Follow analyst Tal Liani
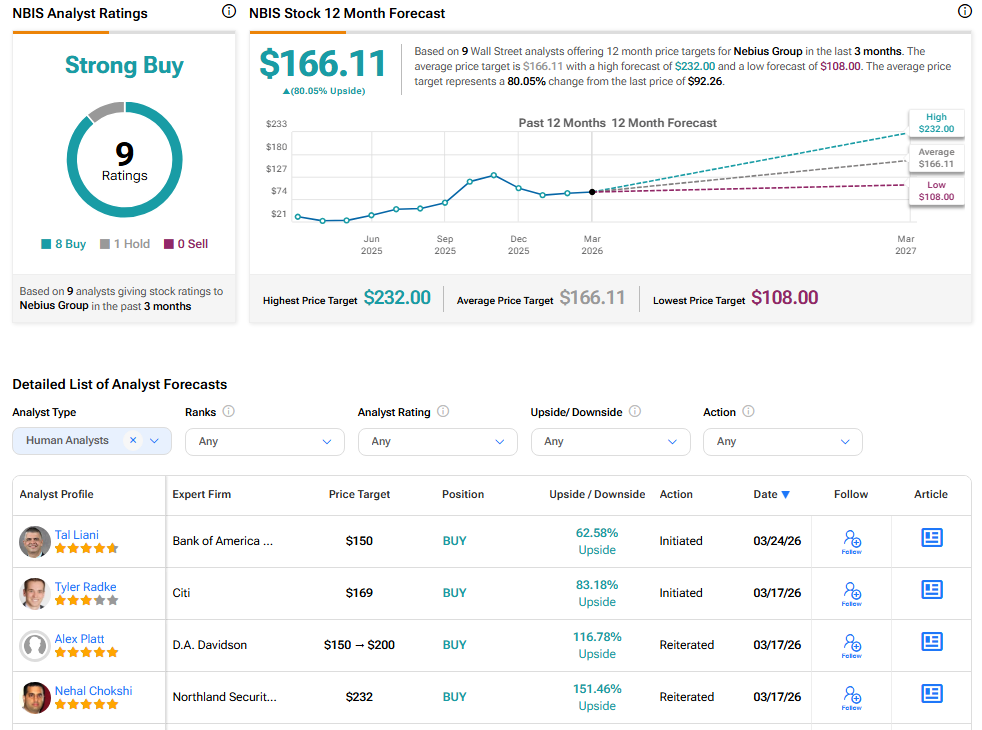This screenshot has width=982, height=730. click(x=851, y=541)
